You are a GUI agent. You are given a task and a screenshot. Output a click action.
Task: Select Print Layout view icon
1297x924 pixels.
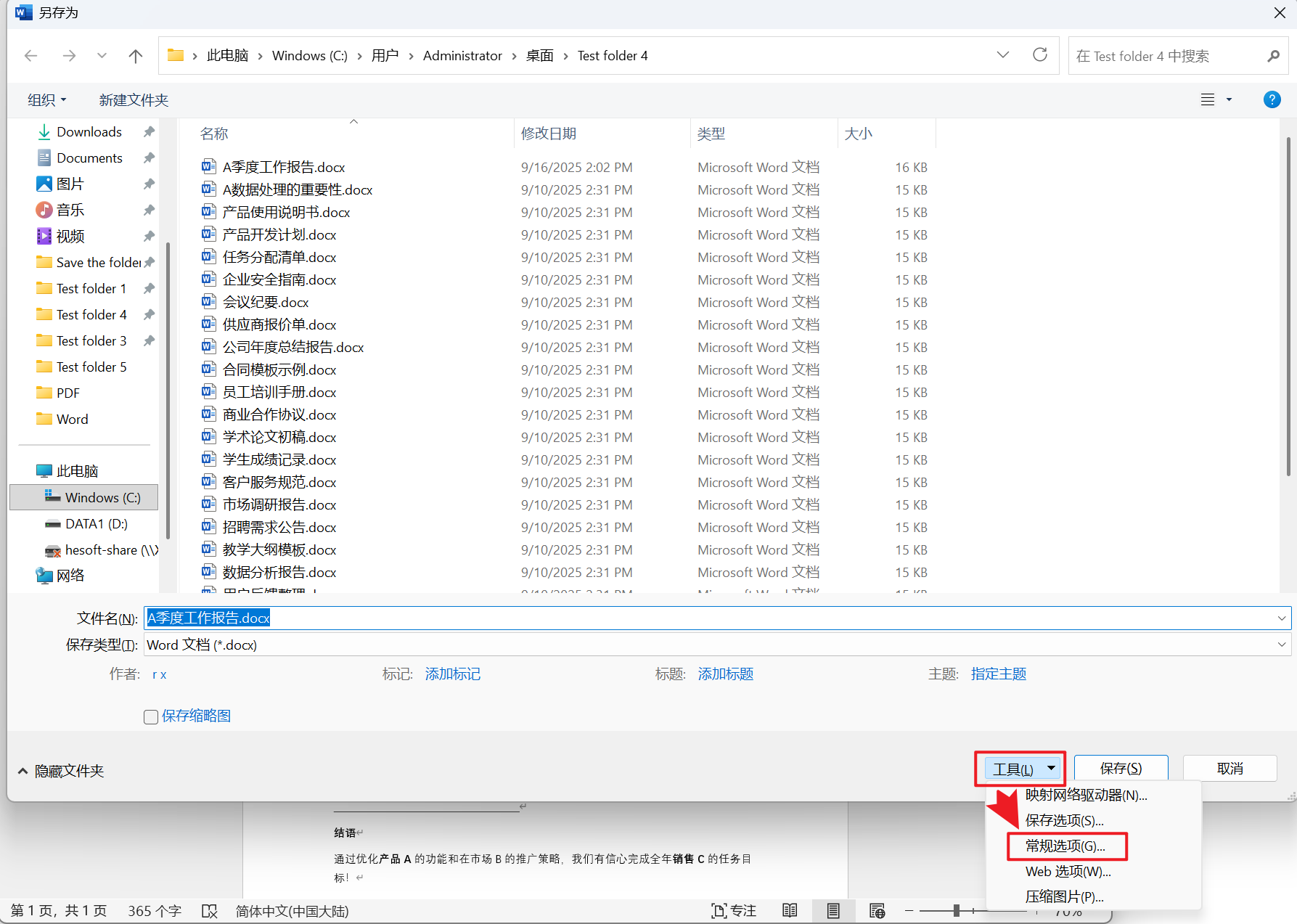point(833,910)
